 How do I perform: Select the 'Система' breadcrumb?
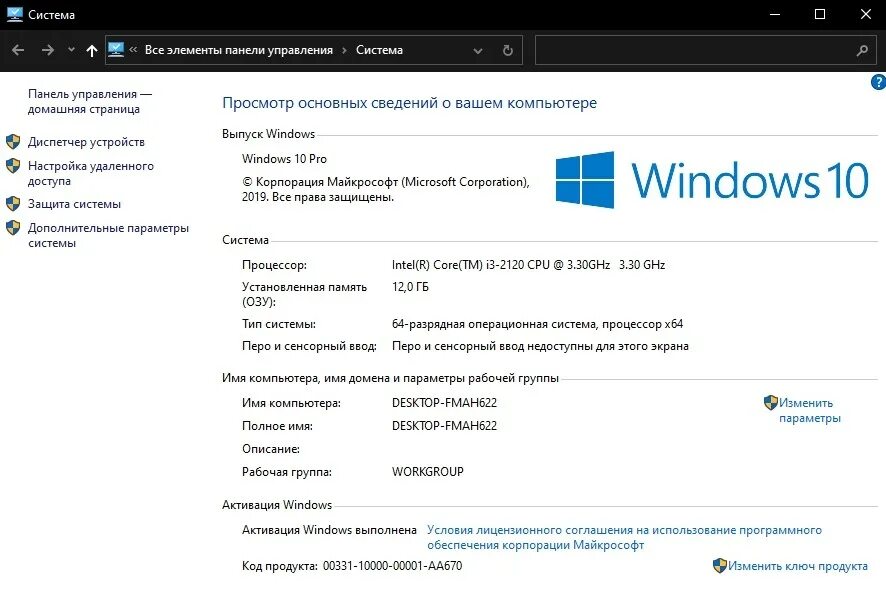tap(379, 50)
